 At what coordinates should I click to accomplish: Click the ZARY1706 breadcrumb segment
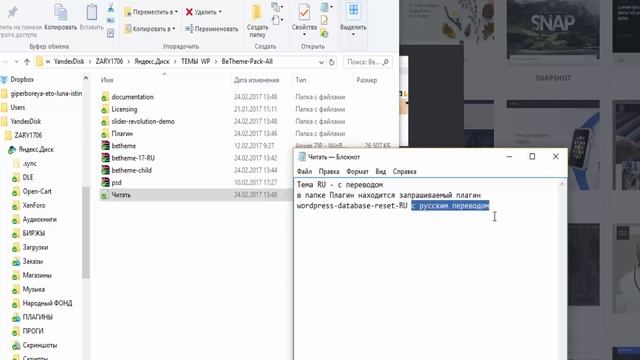109,62
